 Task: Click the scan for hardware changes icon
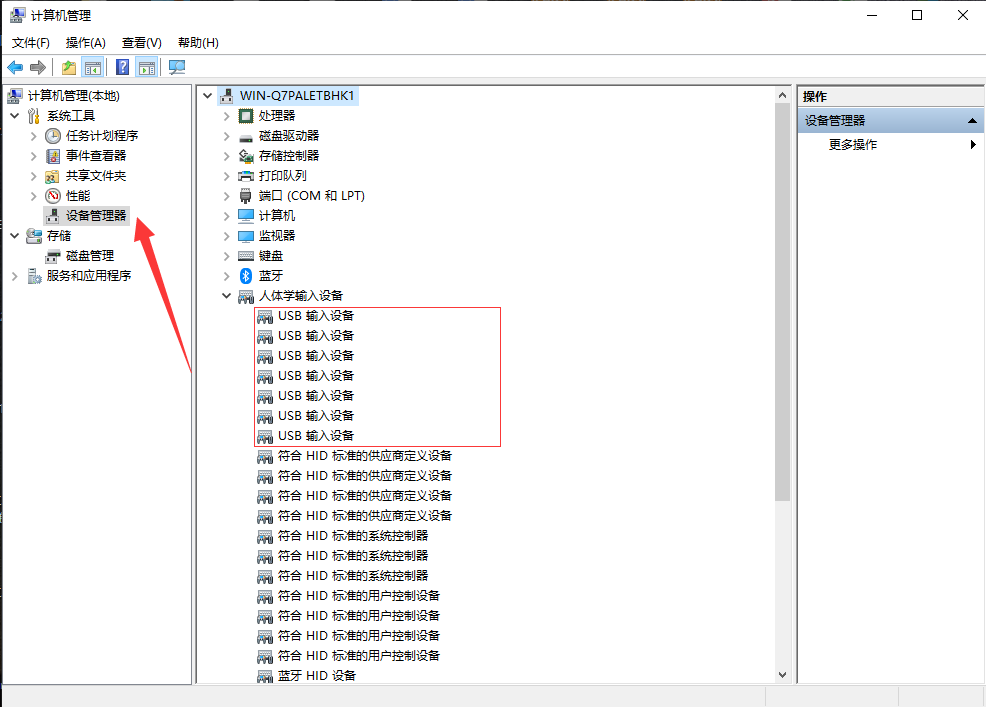pyautogui.click(x=177, y=67)
